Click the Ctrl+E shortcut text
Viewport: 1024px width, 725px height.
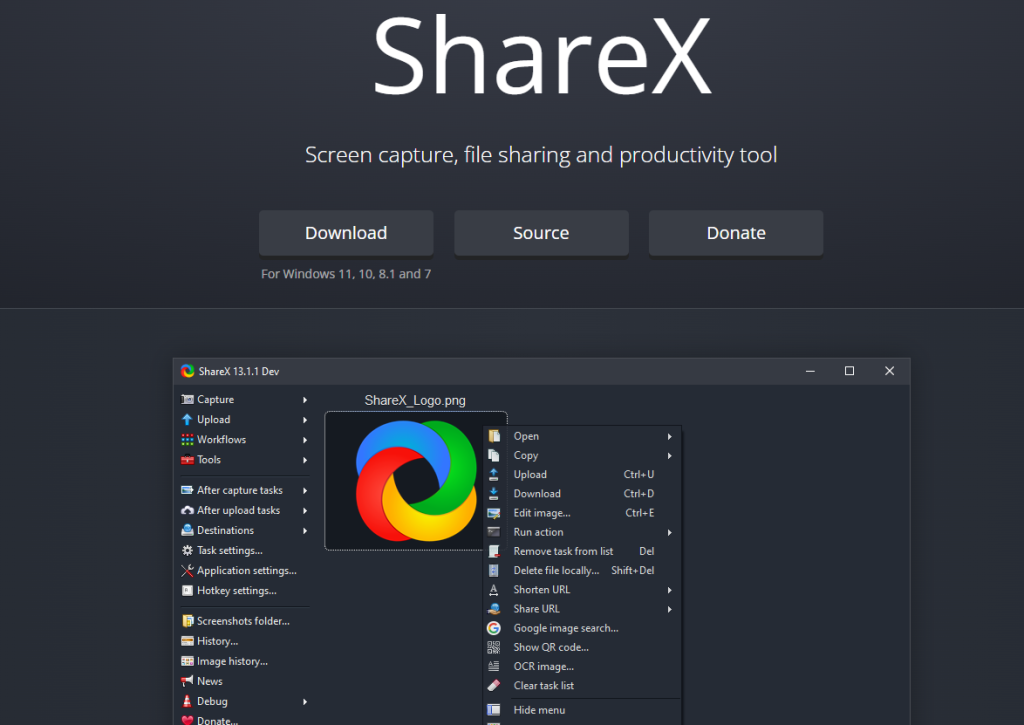[639, 513]
